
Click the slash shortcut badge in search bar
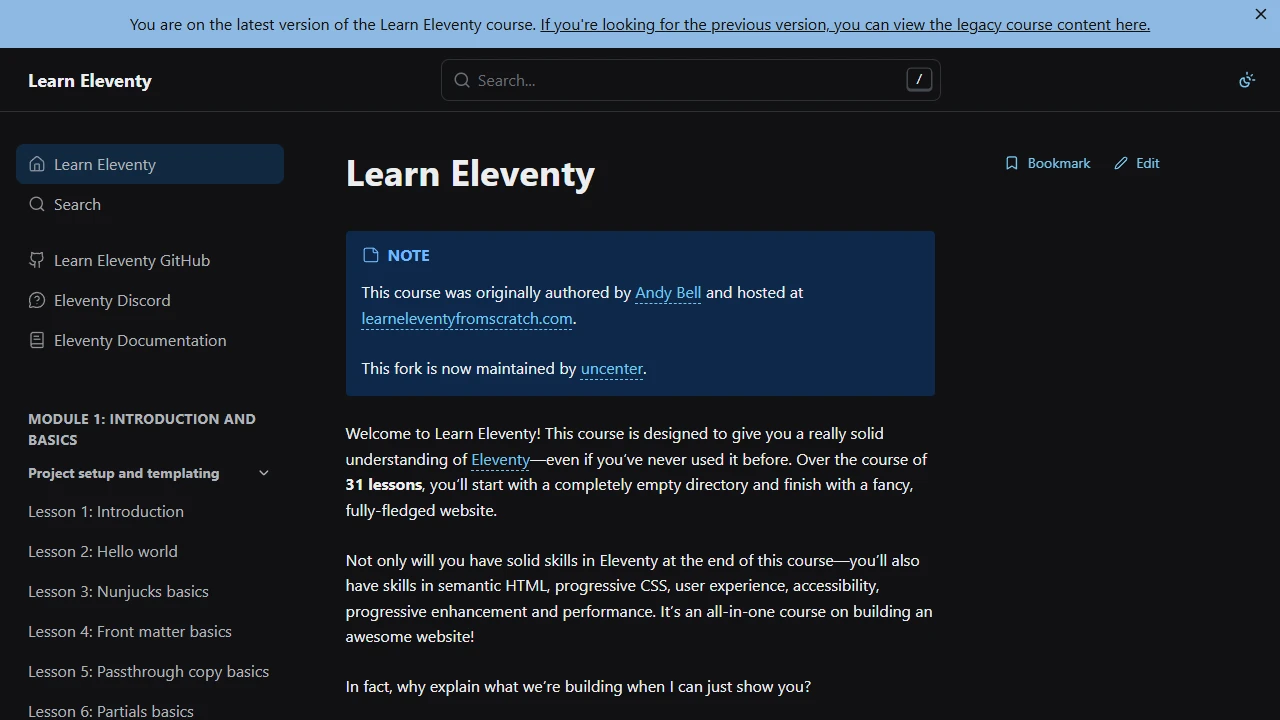click(918, 79)
